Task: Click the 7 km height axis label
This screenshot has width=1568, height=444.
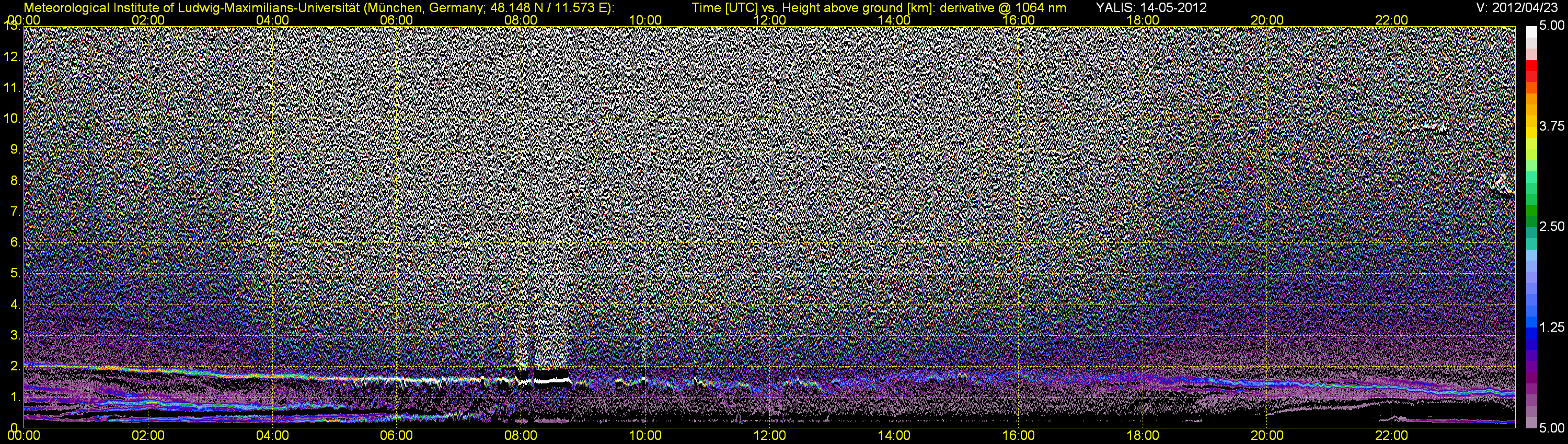Action: click(15, 212)
